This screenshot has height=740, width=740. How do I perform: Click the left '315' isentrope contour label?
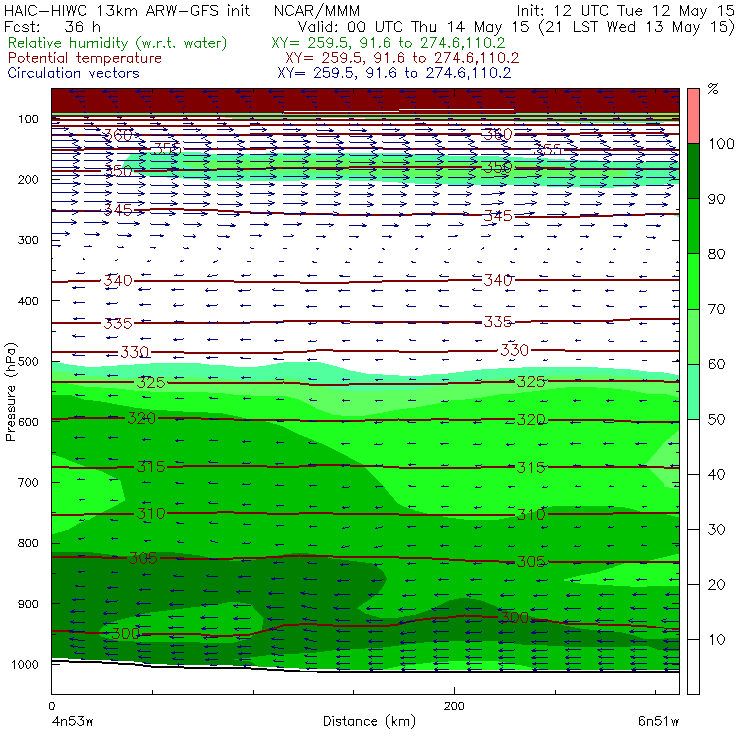point(151,467)
